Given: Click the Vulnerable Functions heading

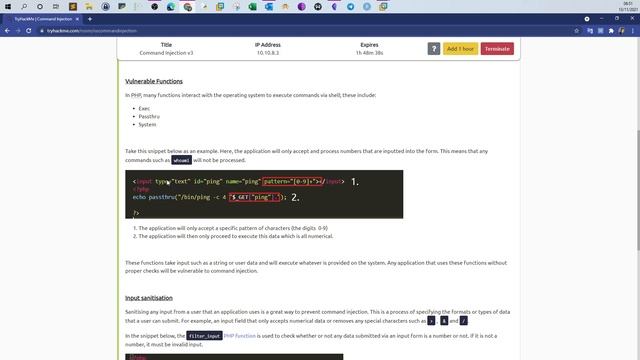Looking at the screenshot, I should tap(154, 81).
